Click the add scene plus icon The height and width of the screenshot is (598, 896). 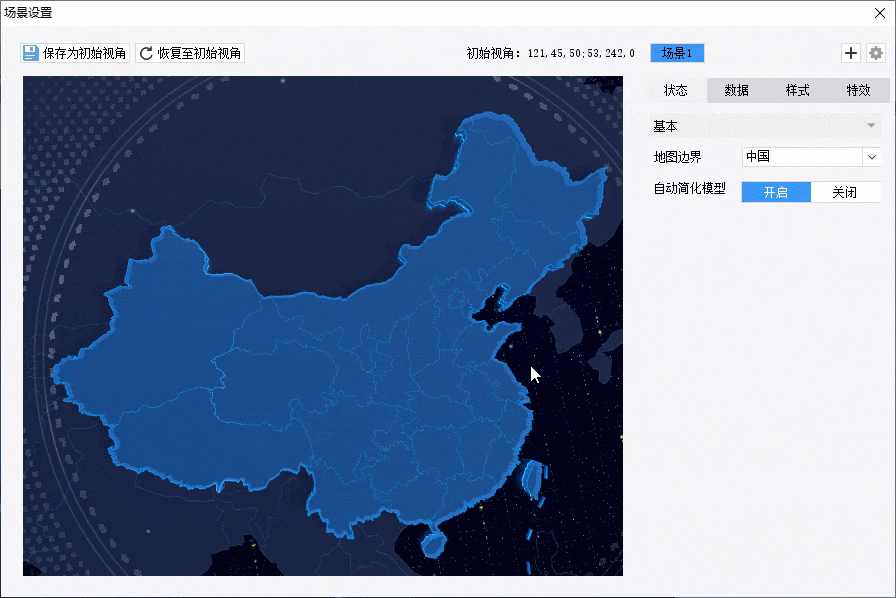point(851,53)
